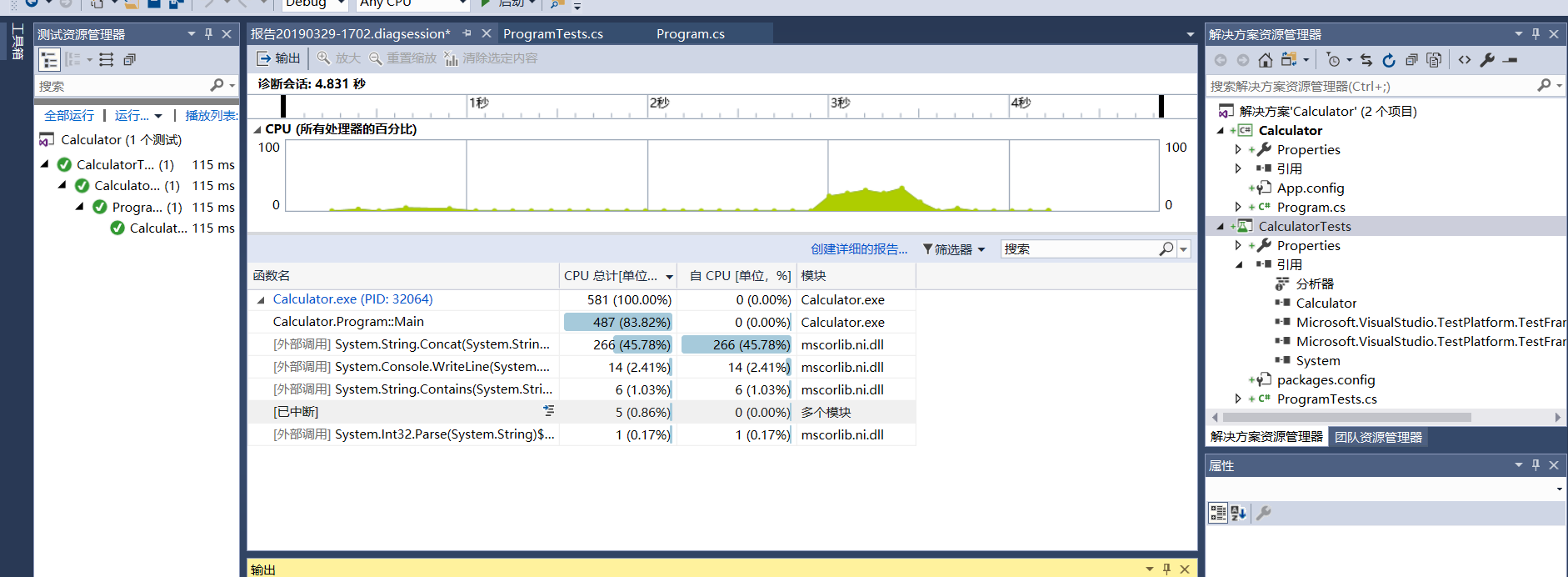Click the pin icon of Test Explorer panel
The height and width of the screenshot is (577, 1568).
(209, 34)
